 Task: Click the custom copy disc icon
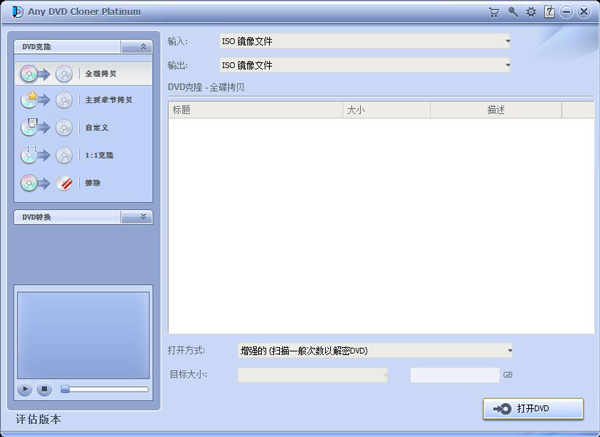29,127
